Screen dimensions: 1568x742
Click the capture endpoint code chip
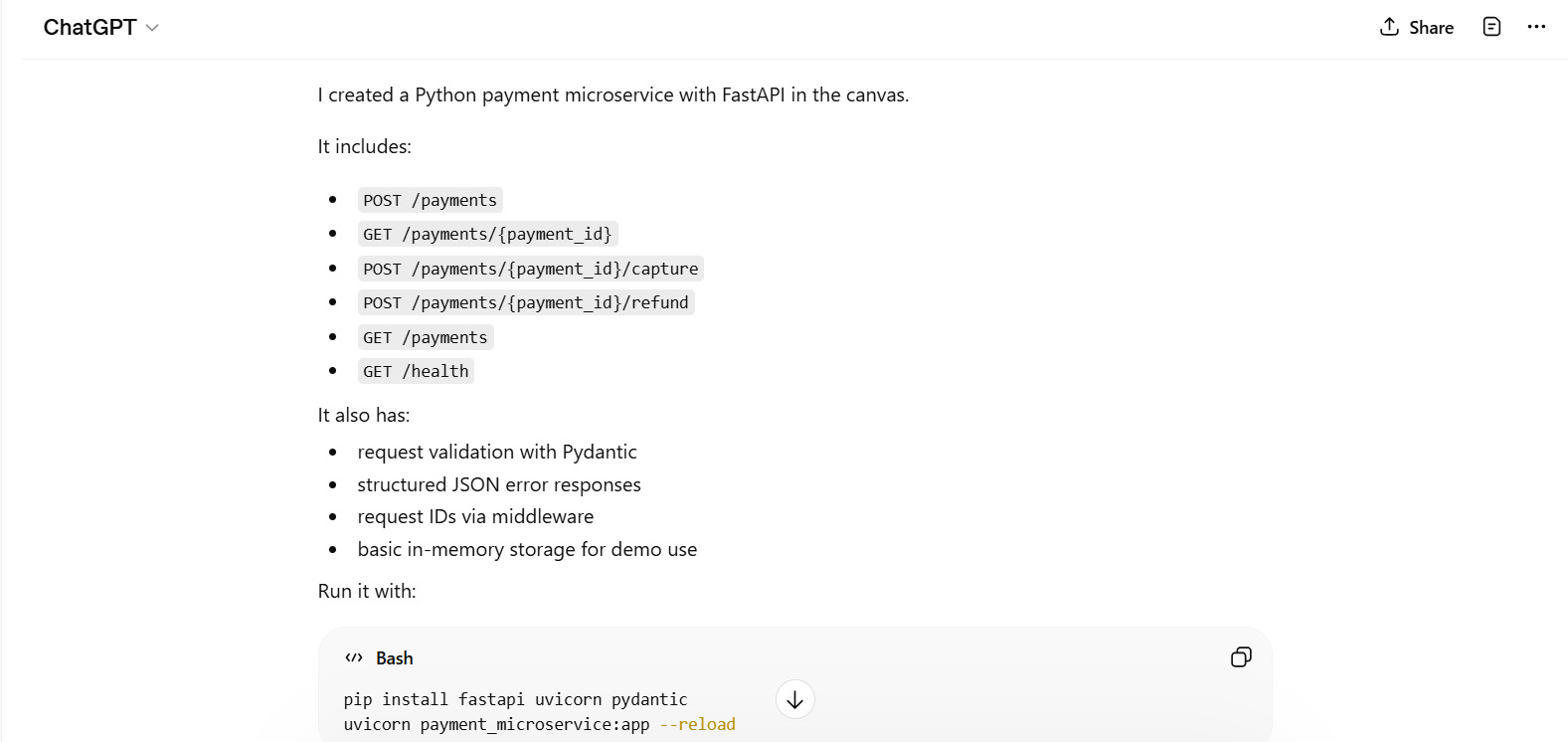pos(530,269)
